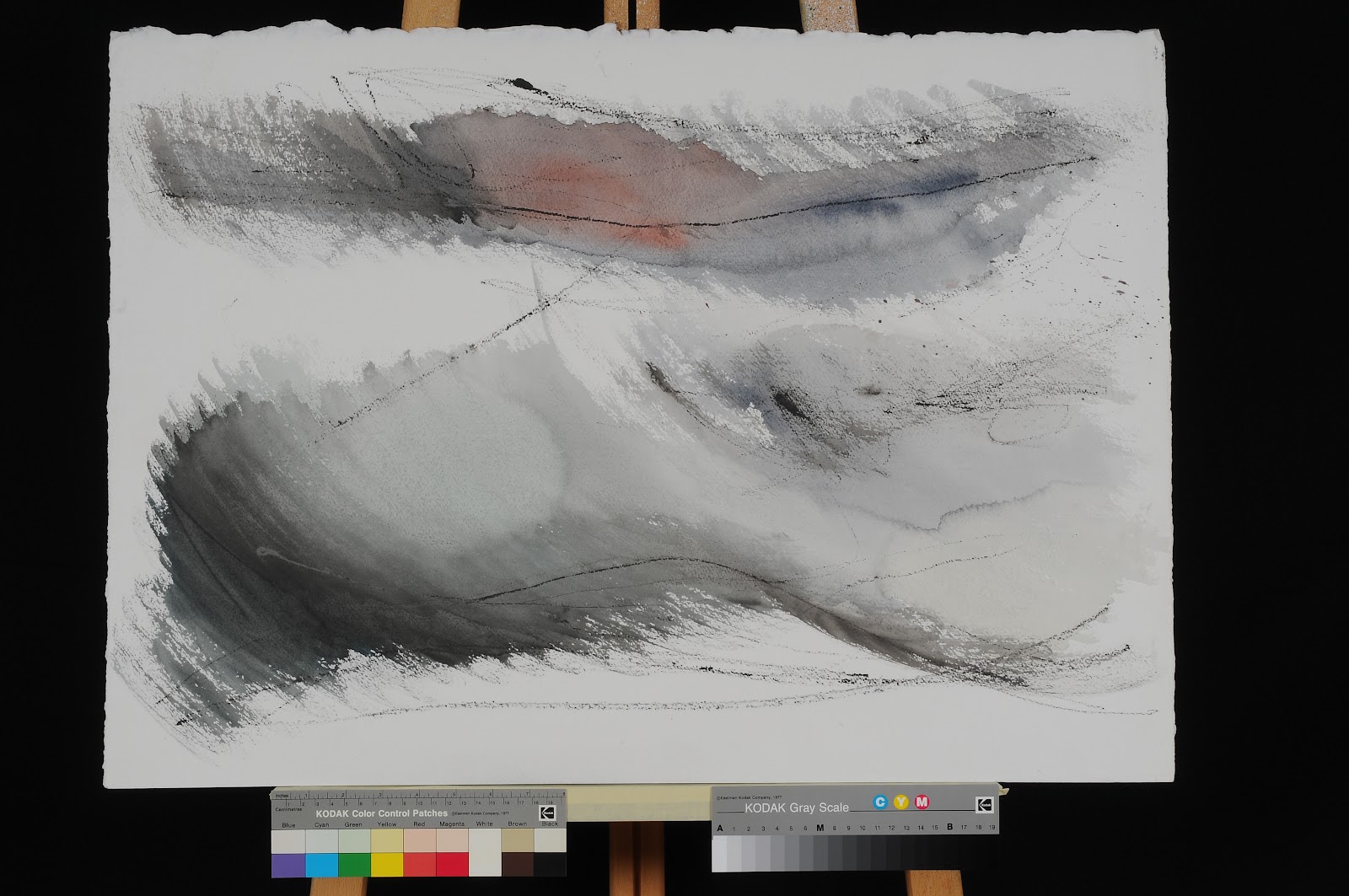Click the "Magenta" patch label
Screen dimensions: 1349x896
point(452,824)
